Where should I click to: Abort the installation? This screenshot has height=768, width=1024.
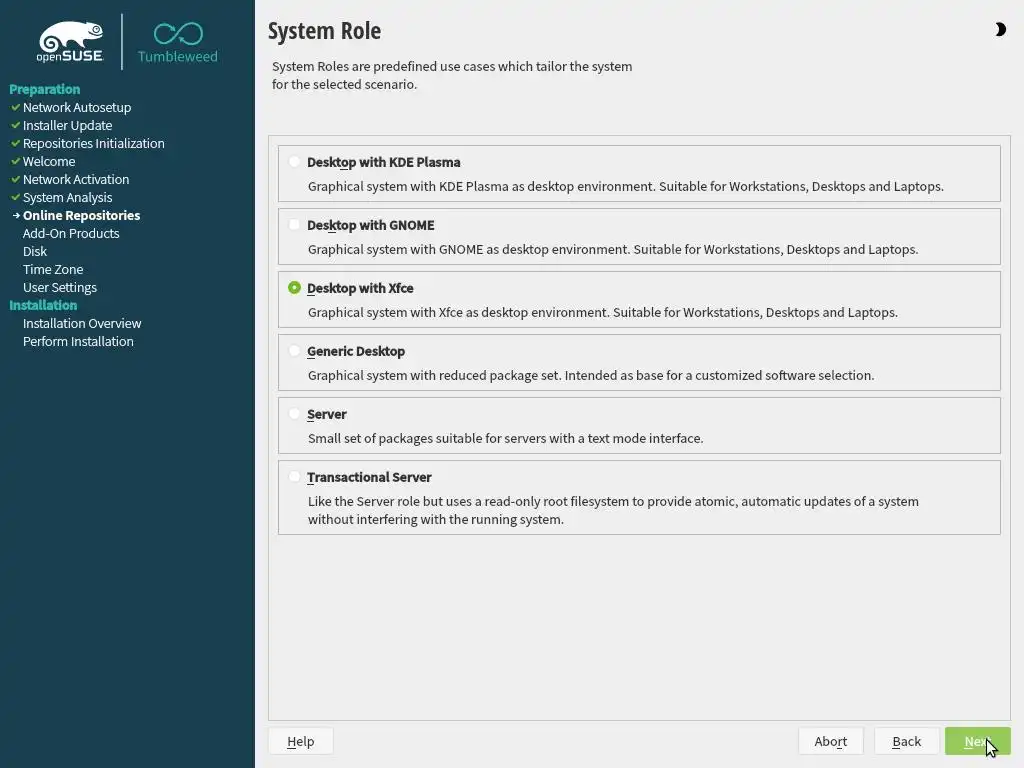pos(830,741)
